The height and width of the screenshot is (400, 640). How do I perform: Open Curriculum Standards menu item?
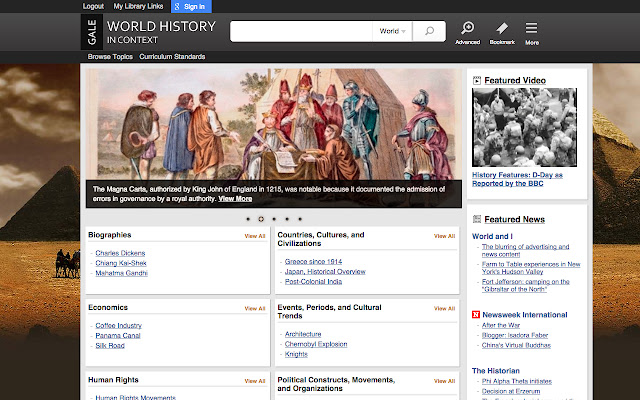172,57
